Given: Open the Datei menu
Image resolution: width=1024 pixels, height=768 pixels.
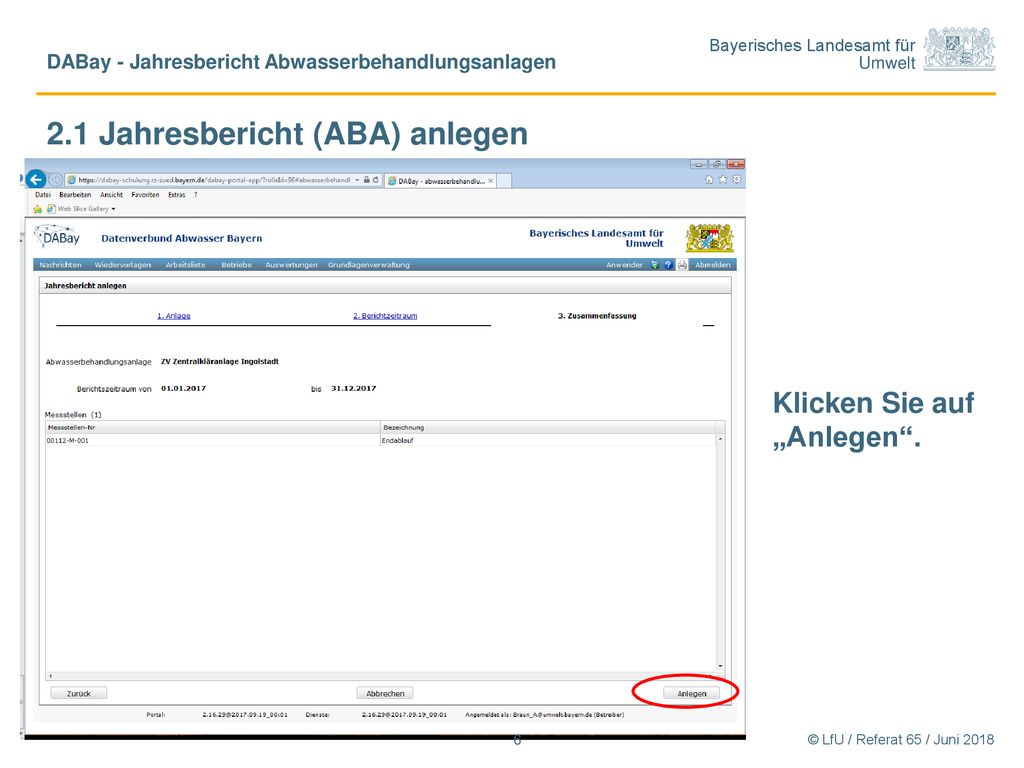Looking at the screenshot, I should (42, 195).
